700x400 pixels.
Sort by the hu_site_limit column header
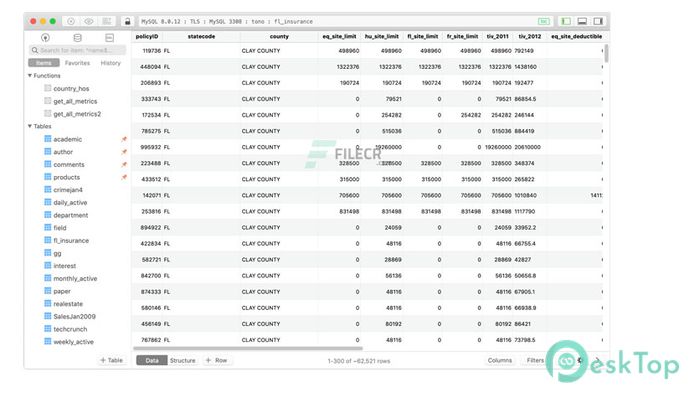tap(381, 37)
